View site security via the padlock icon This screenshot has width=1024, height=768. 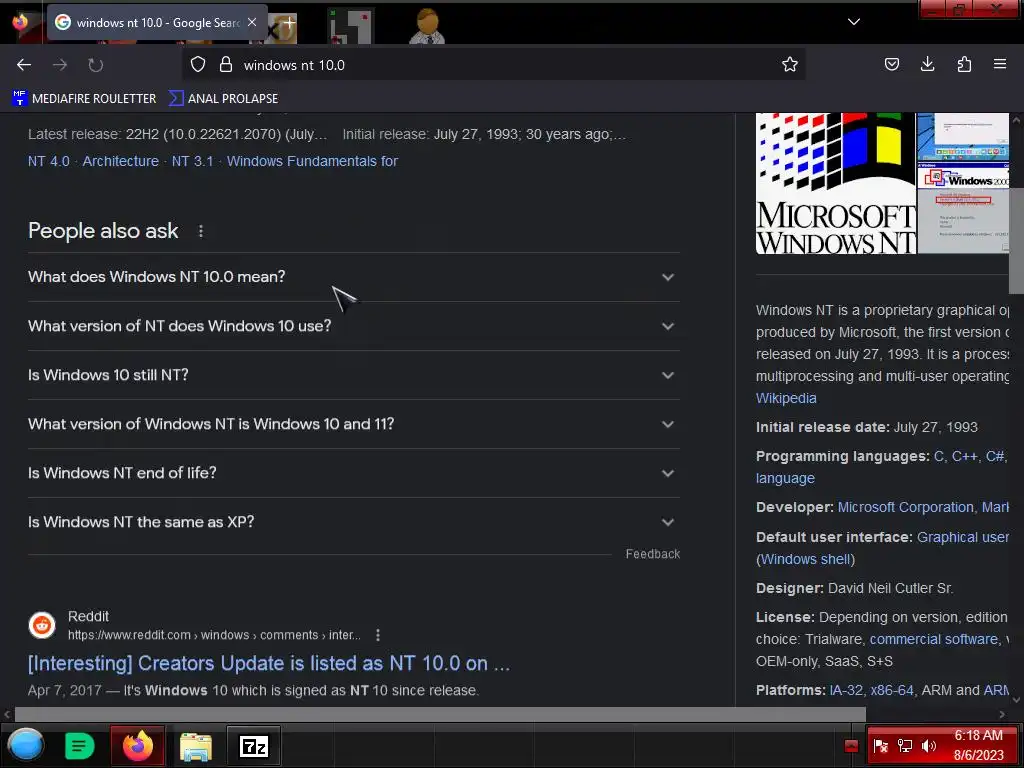pos(226,64)
